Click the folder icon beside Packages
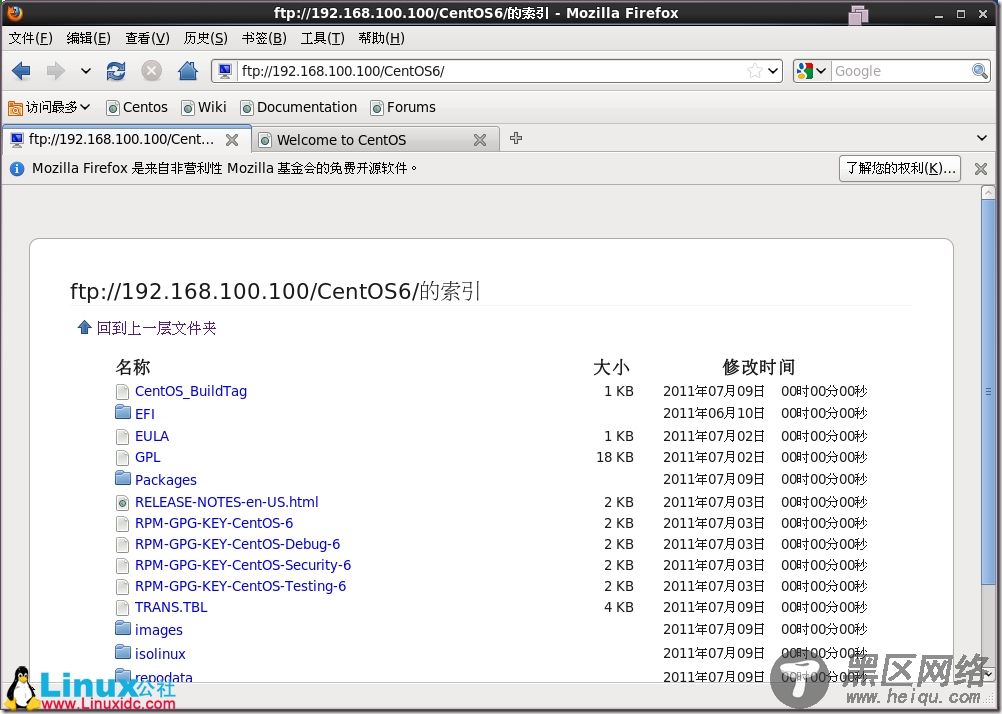 pyautogui.click(x=123, y=478)
